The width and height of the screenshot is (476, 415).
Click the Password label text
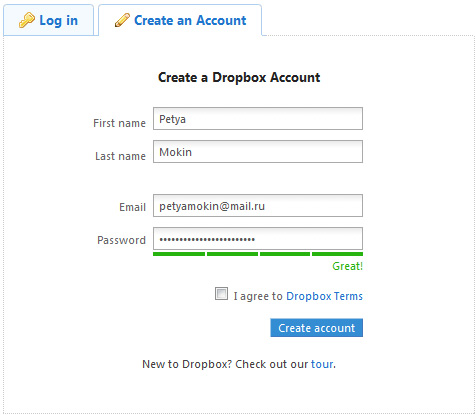coord(121,240)
